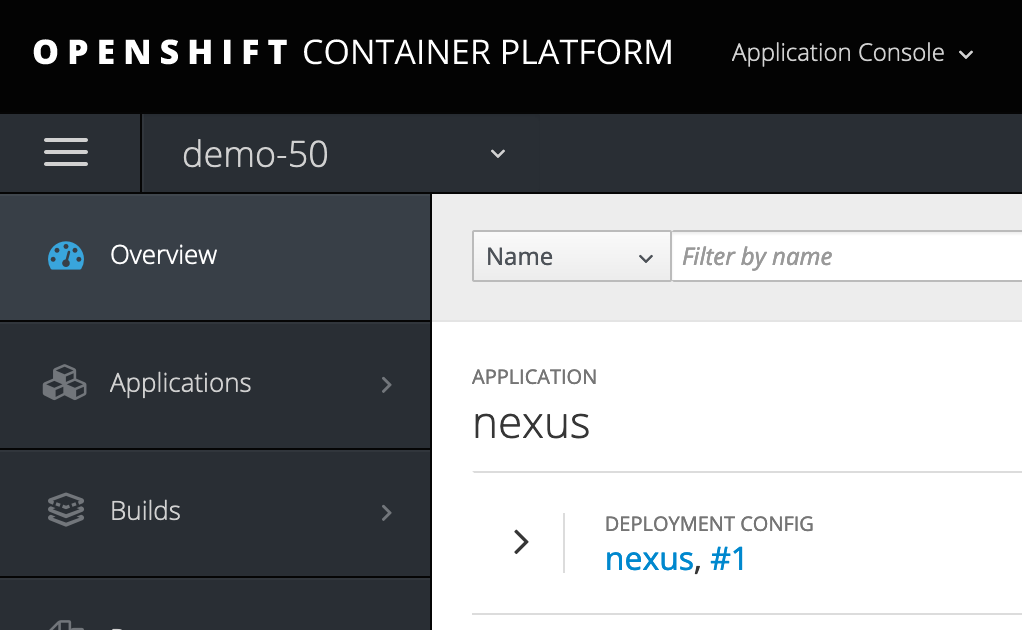Select the Builds sidebar item
The width and height of the screenshot is (1022, 630).
click(215, 513)
